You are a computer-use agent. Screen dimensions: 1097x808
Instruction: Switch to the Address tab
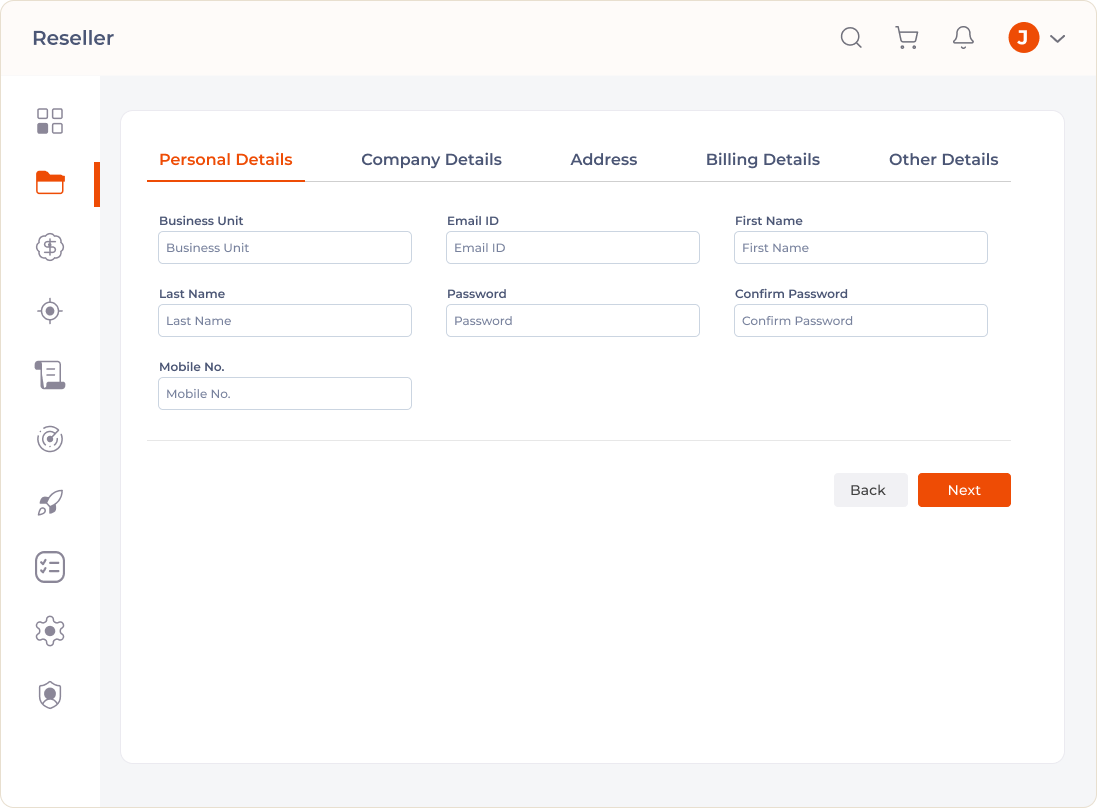pos(604,160)
